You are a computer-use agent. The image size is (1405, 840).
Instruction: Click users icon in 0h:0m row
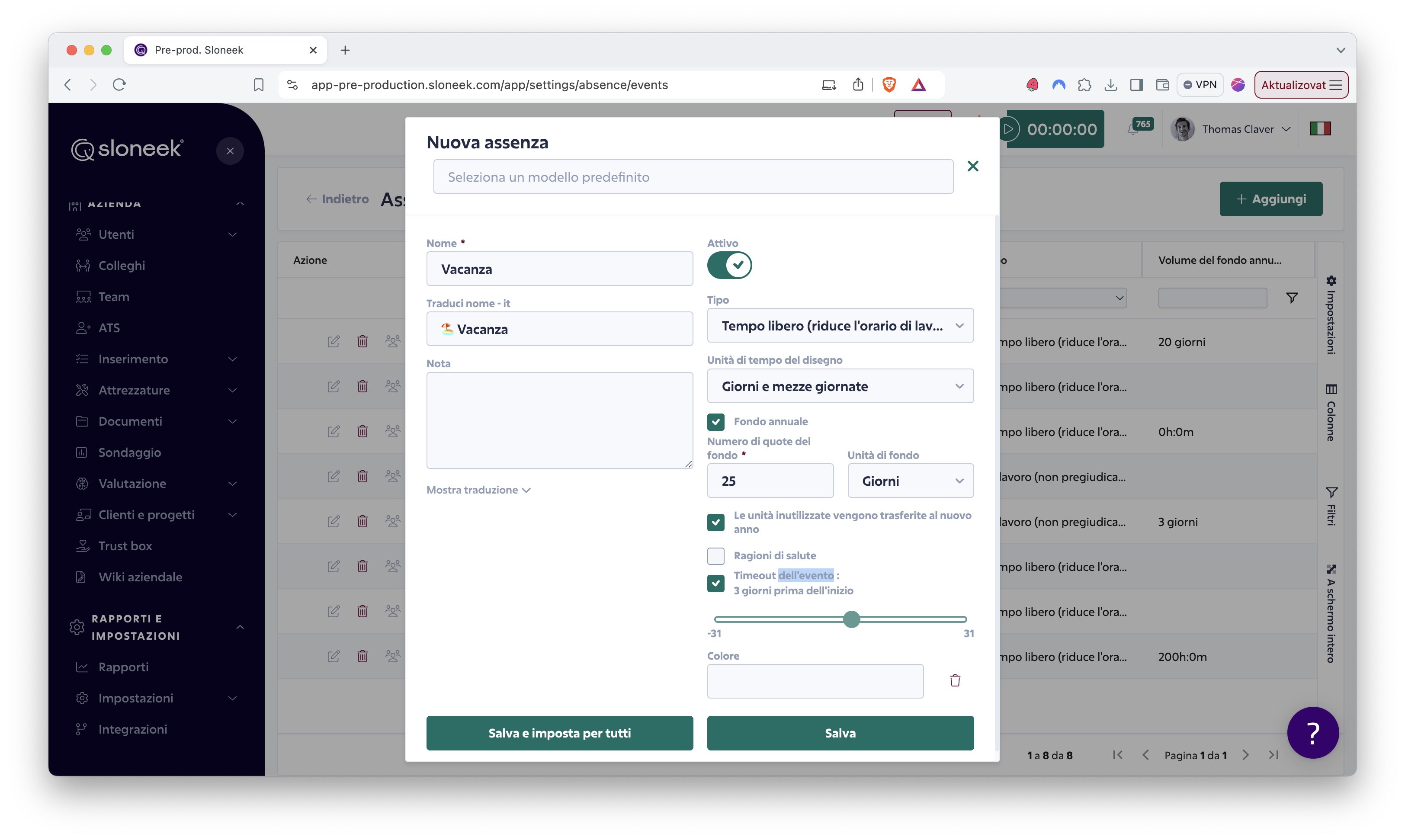(392, 431)
